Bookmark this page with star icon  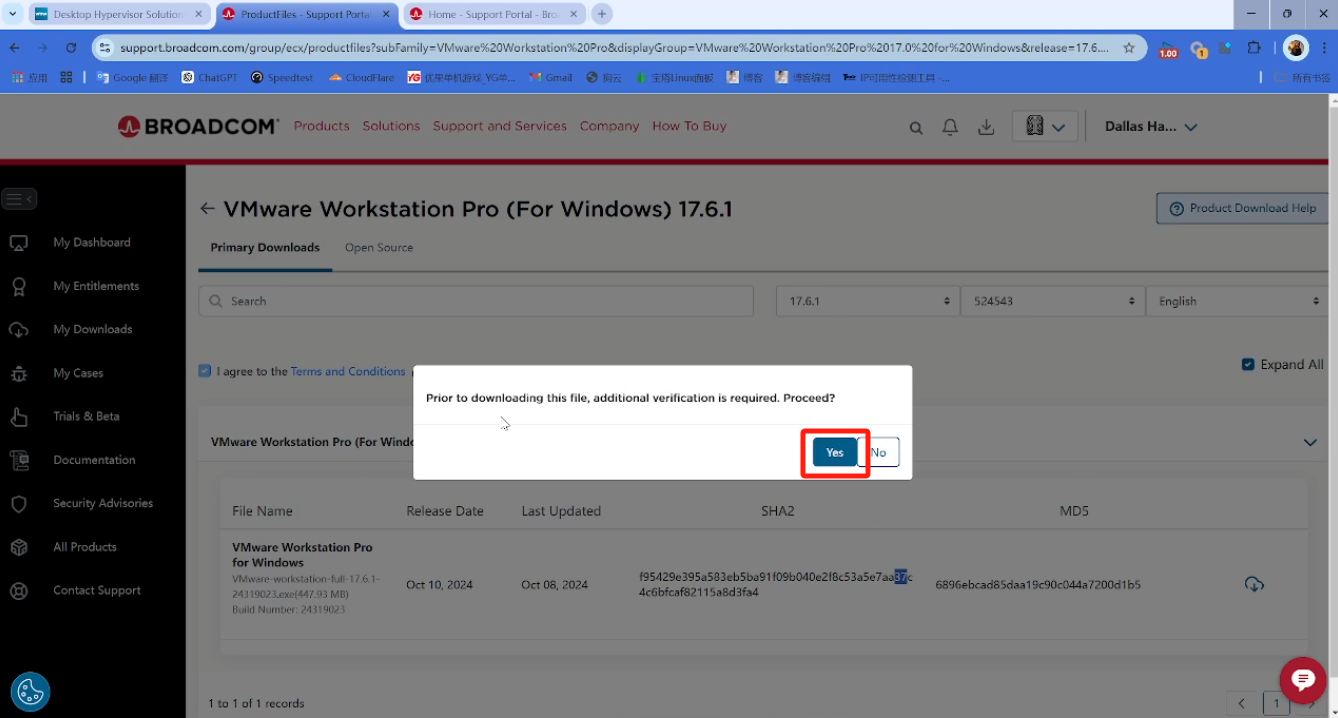click(1129, 47)
